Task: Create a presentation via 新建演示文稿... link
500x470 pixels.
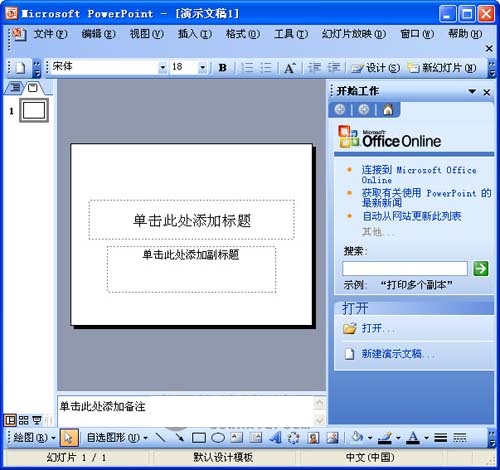Action: pos(398,354)
